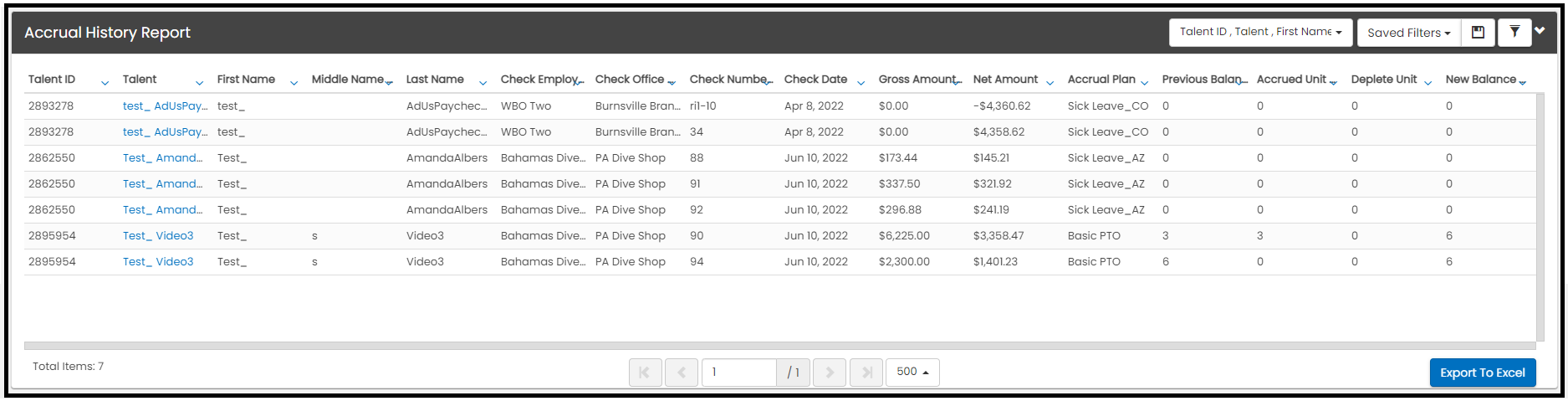
Task: Sort by Accrual Plan column header
Action: (x=1101, y=80)
